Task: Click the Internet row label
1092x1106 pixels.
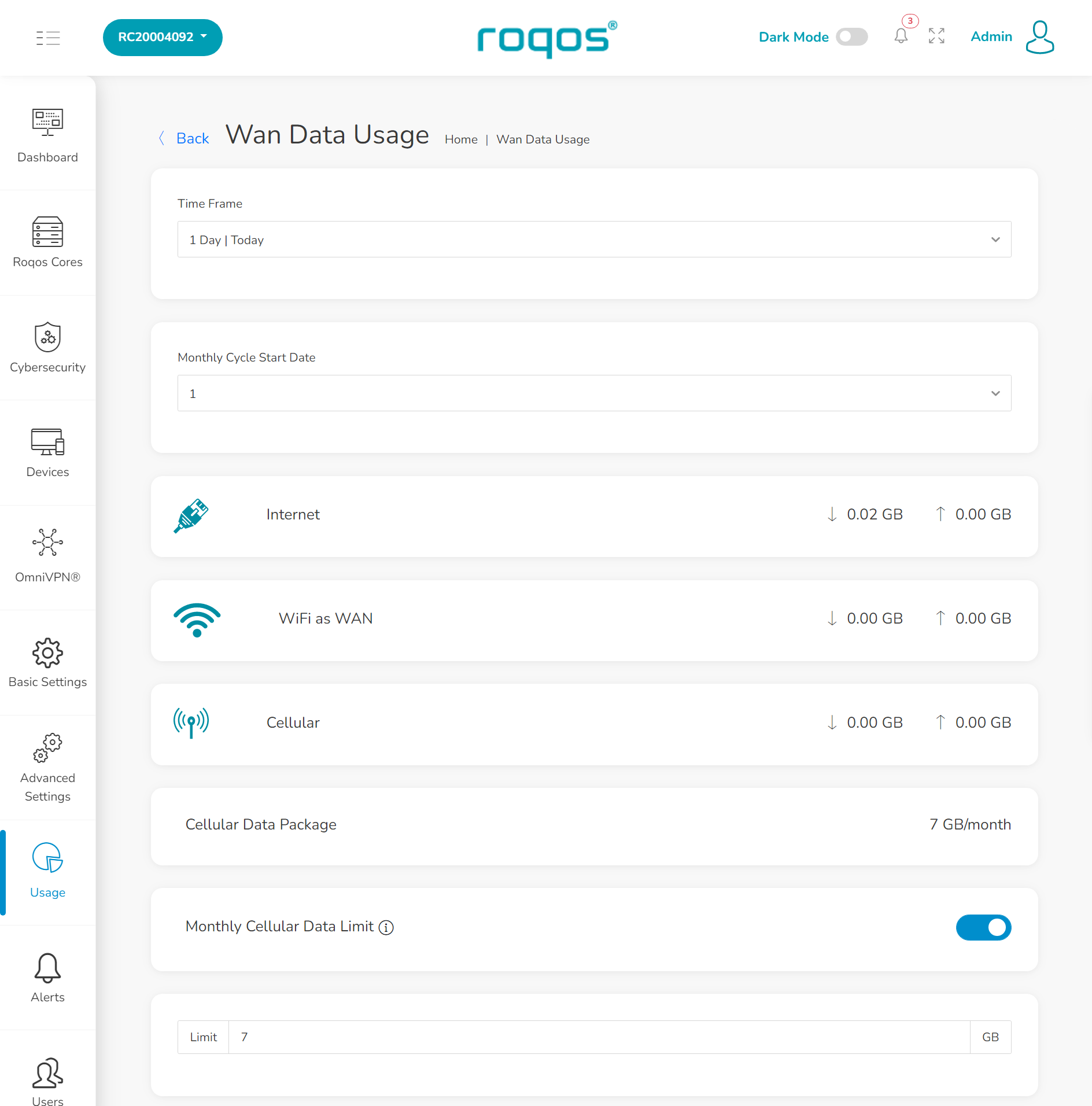Action: (293, 514)
